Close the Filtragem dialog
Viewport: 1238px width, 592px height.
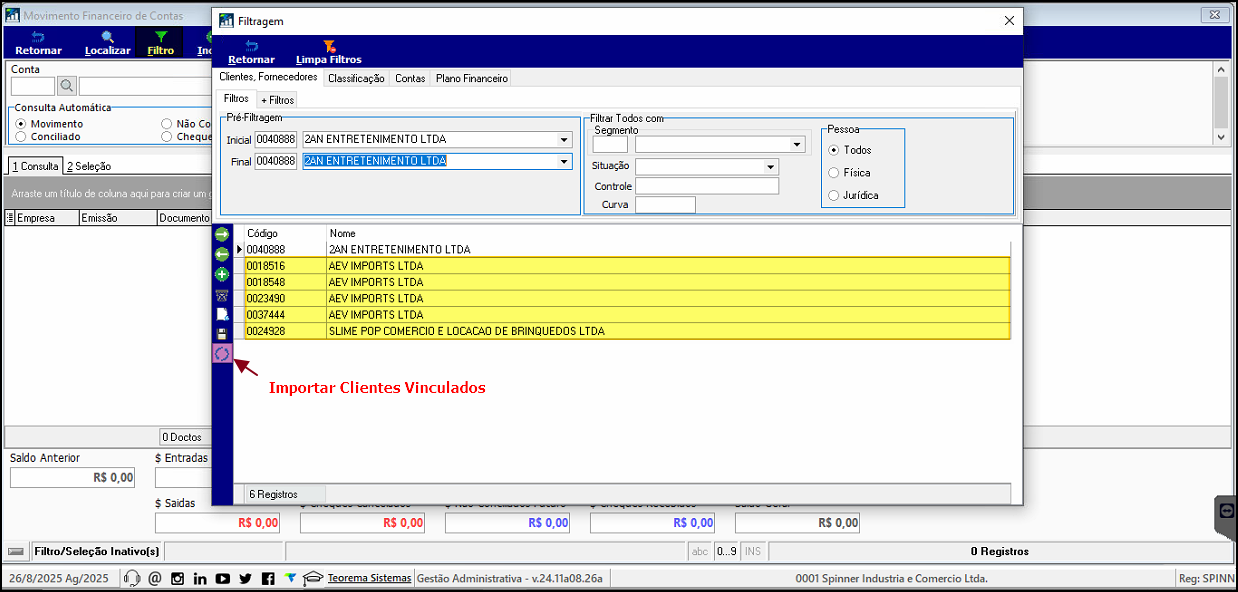1008,20
